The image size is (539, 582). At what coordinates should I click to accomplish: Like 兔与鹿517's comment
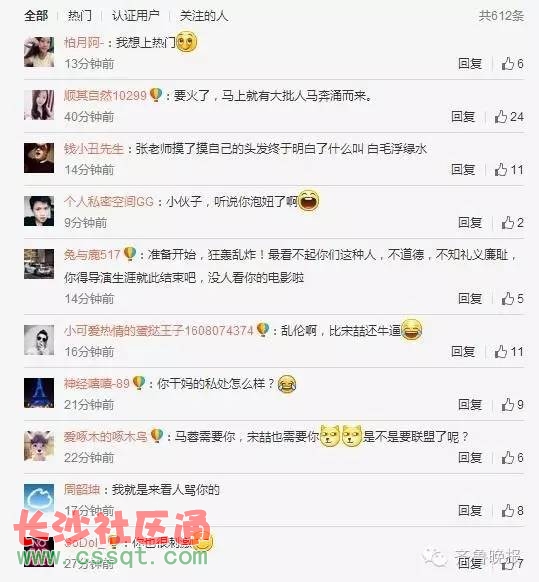pos(512,298)
